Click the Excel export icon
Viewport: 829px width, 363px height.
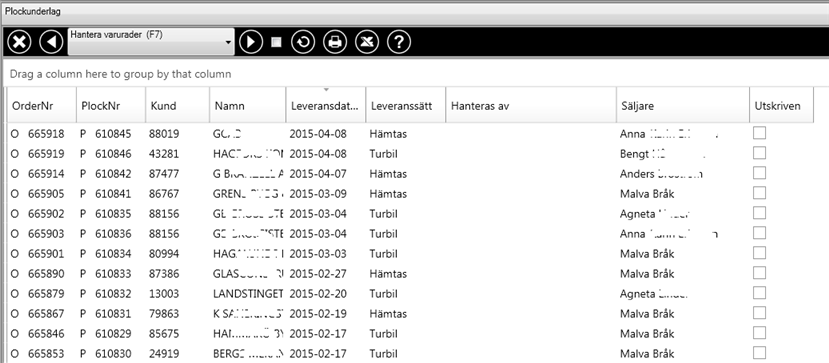(367, 42)
